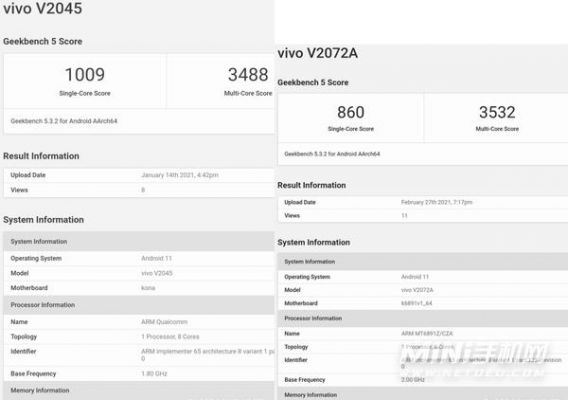Screen dimensions: 568x400
Task: Click Memory Information header in V2072A table
Action: [x=310, y=395]
